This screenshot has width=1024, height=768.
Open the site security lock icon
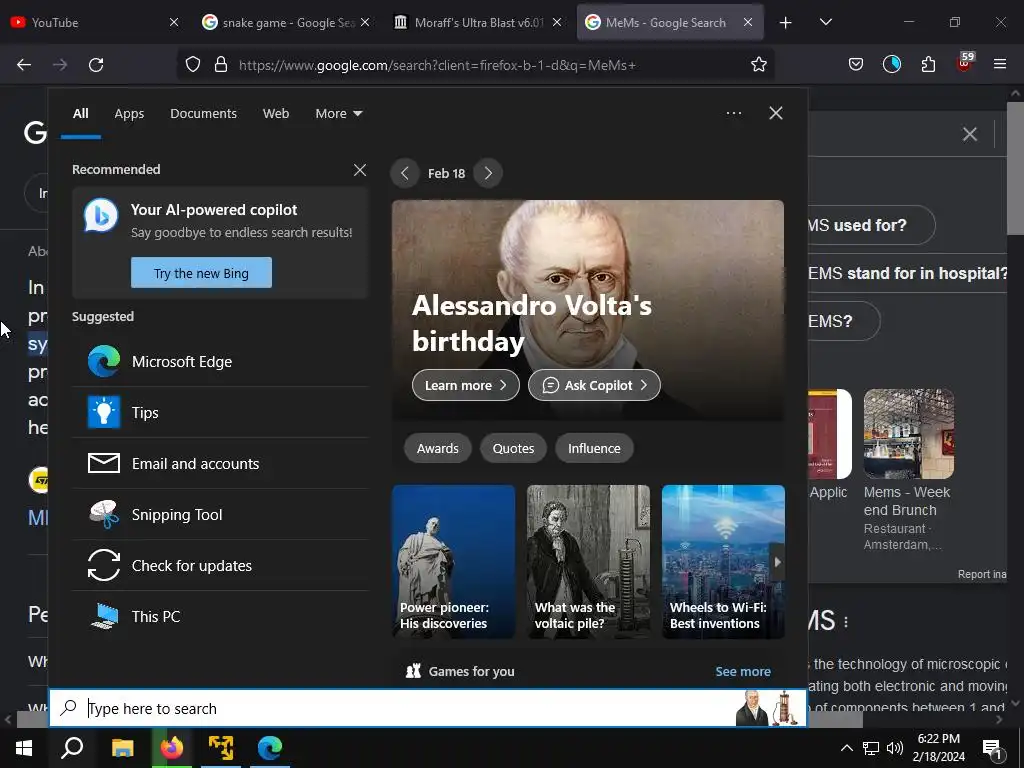(221, 65)
